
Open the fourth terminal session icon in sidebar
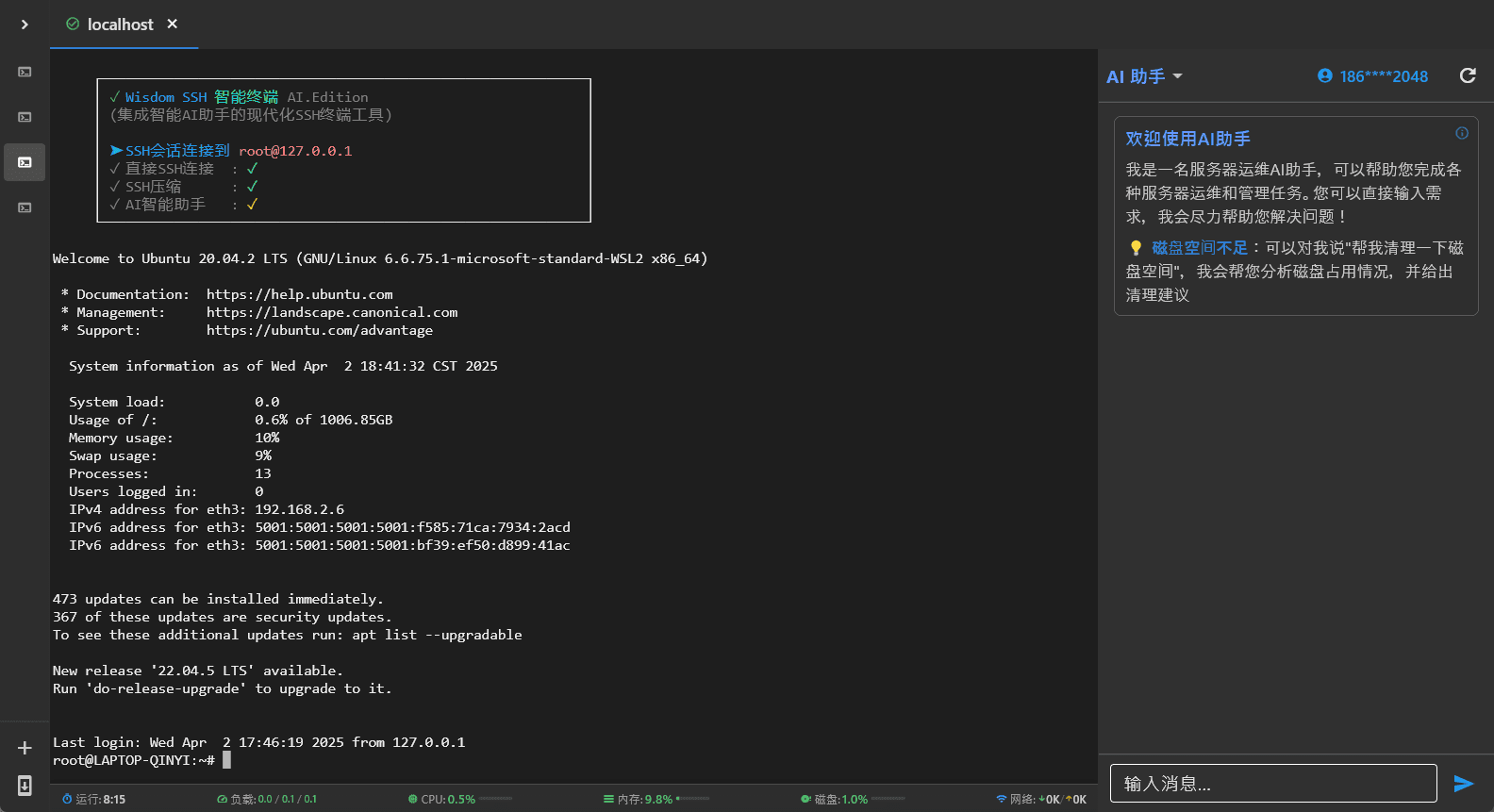pyautogui.click(x=25, y=207)
